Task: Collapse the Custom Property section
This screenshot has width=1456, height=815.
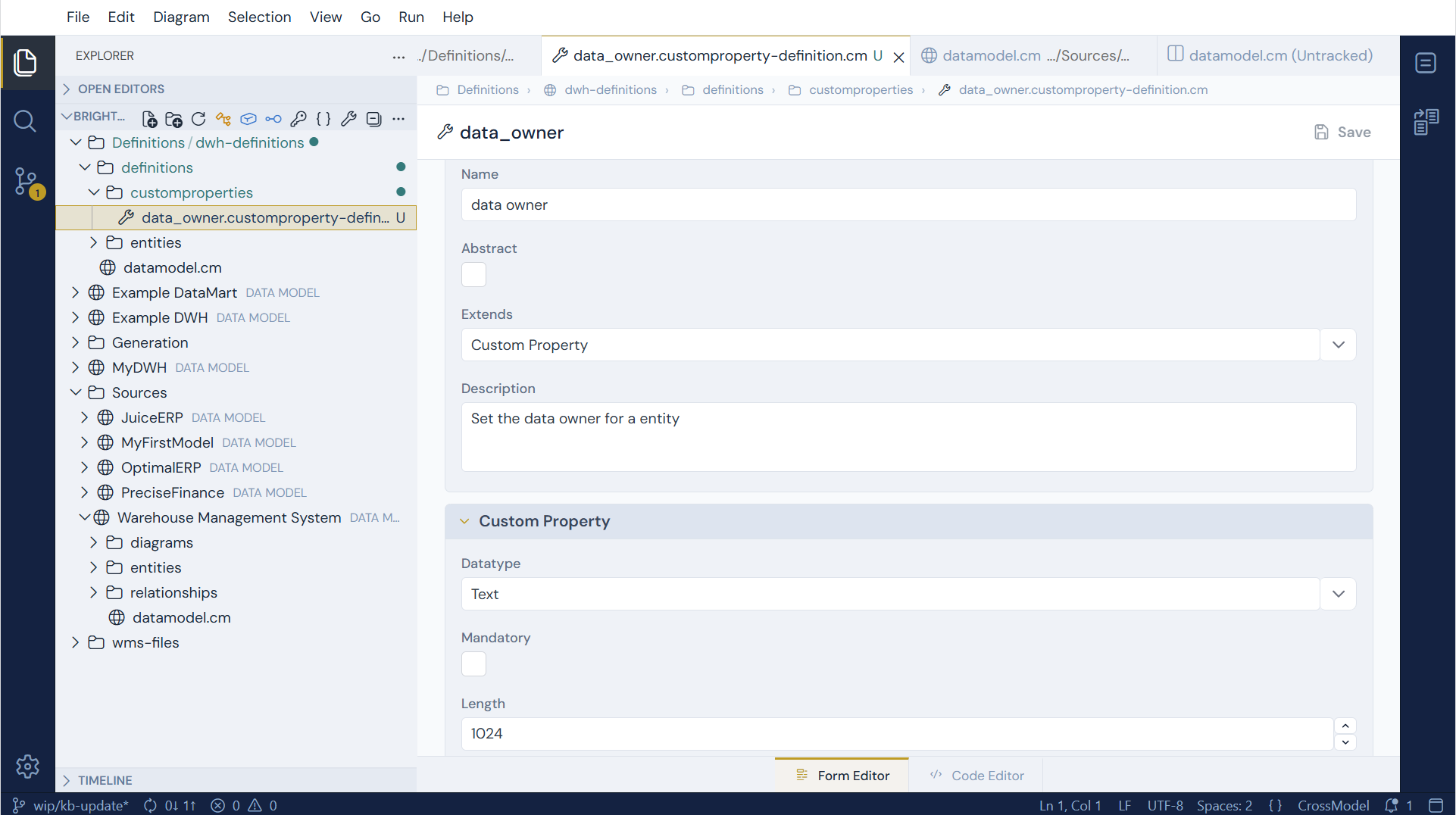Action: click(x=464, y=521)
